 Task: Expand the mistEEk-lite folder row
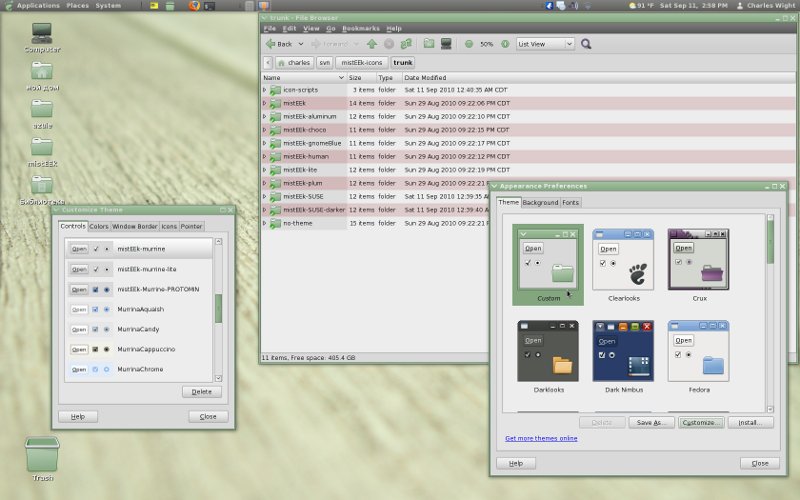click(x=265, y=170)
